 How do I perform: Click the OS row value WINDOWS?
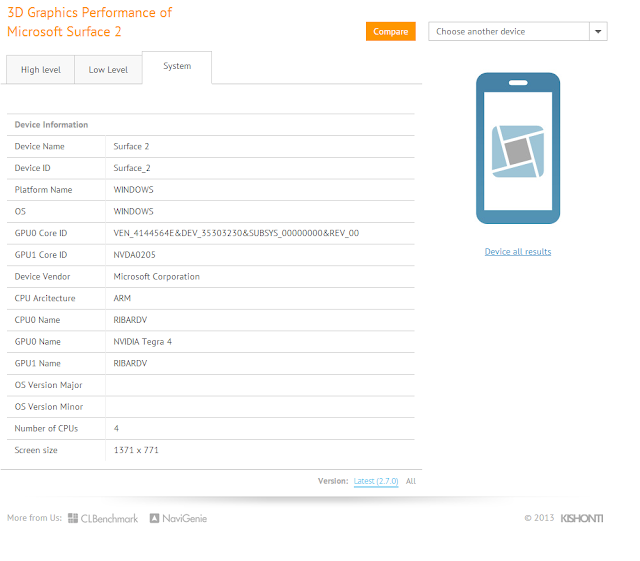[x=133, y=211]
